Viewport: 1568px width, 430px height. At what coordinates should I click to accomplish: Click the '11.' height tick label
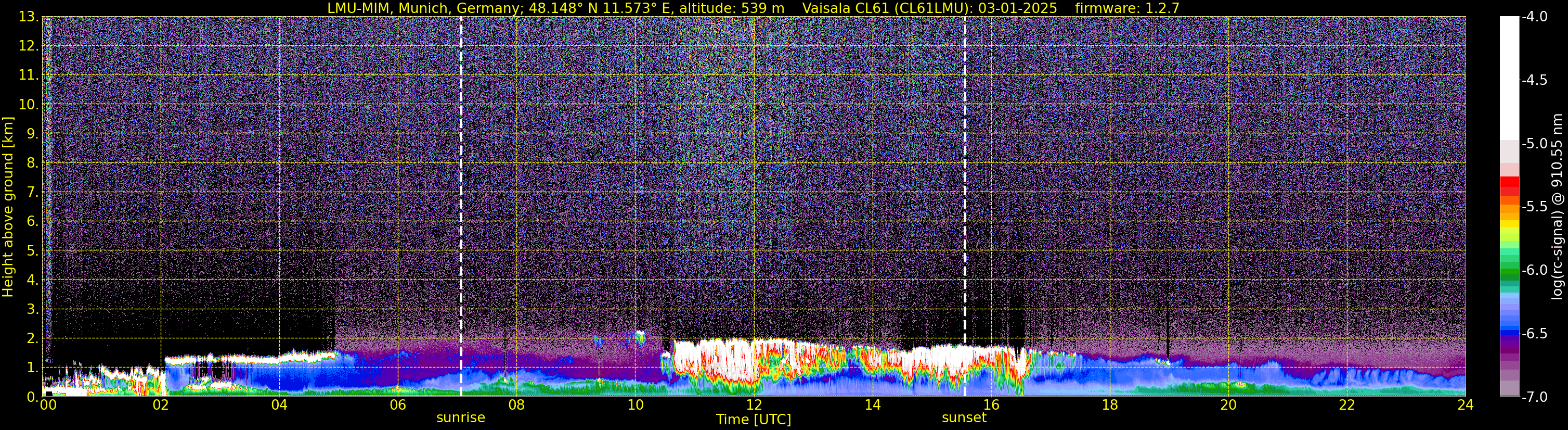[x=29, y=75]
